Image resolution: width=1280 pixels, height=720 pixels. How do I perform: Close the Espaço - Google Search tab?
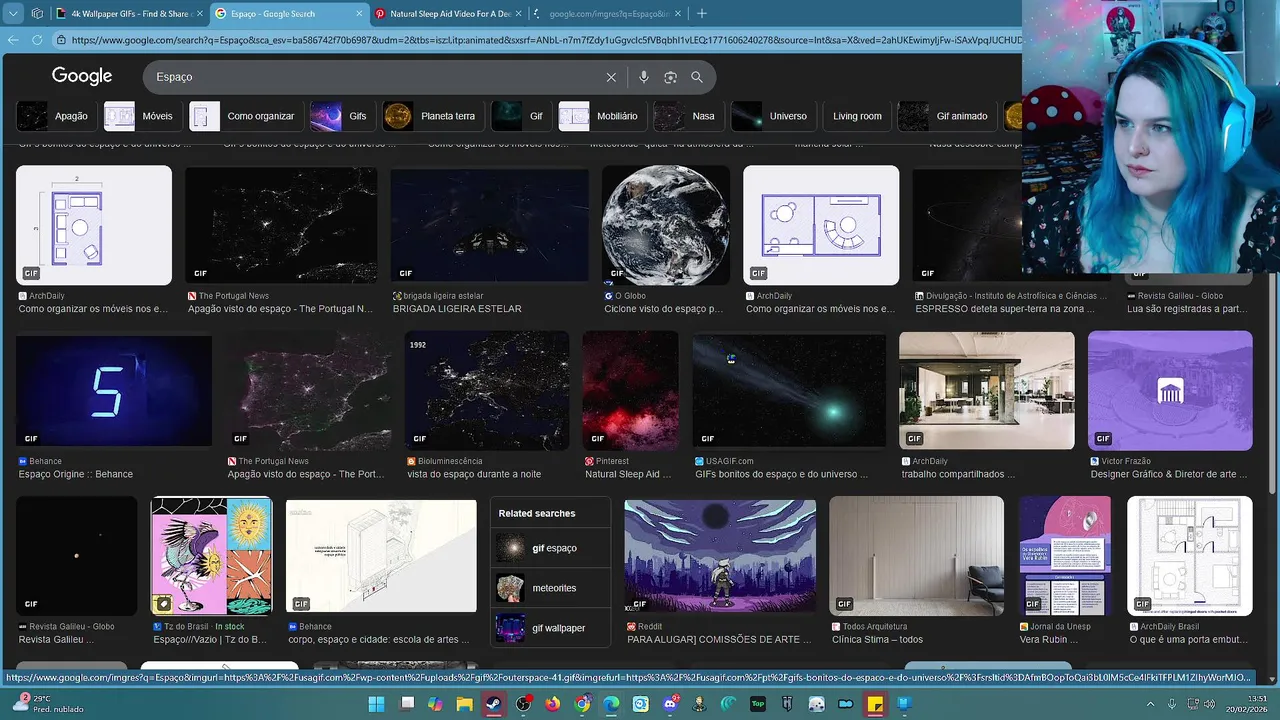pos(360,14)
